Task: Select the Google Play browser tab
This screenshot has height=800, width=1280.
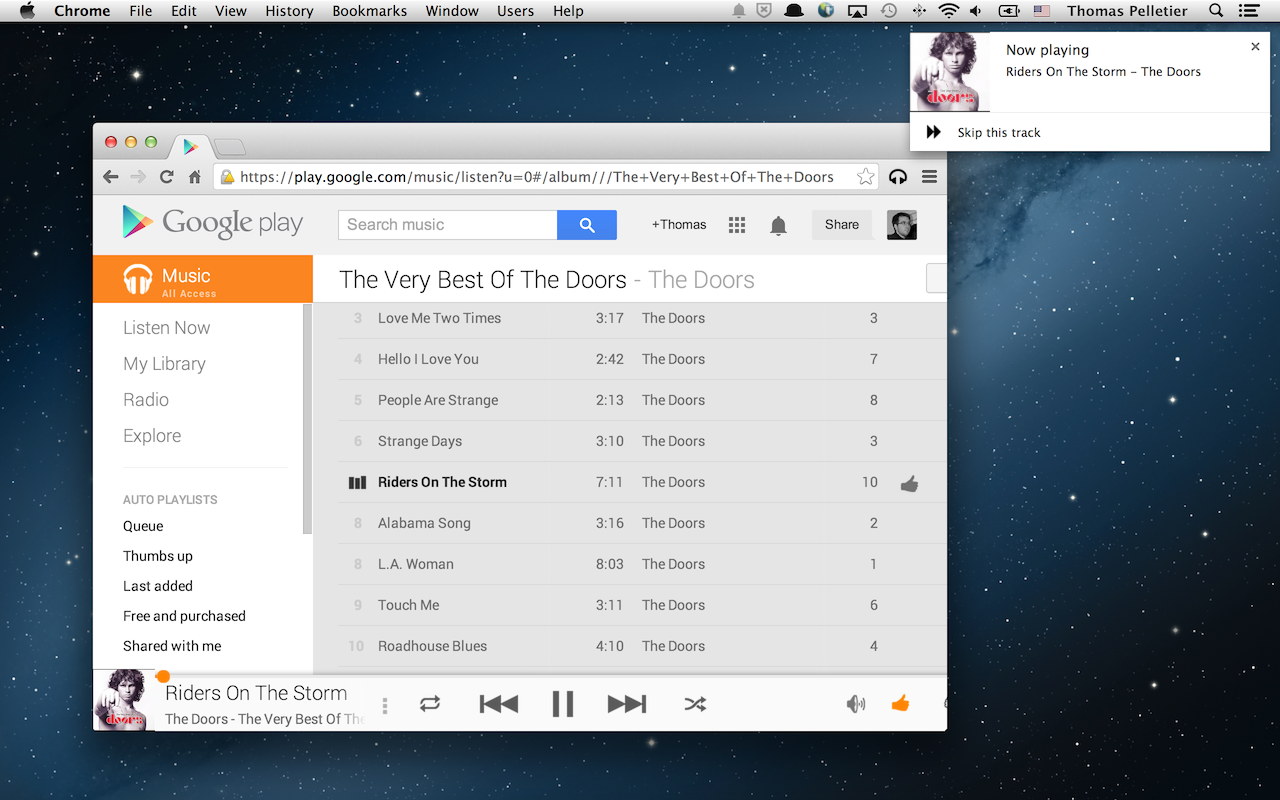Action: click(190, 147)
